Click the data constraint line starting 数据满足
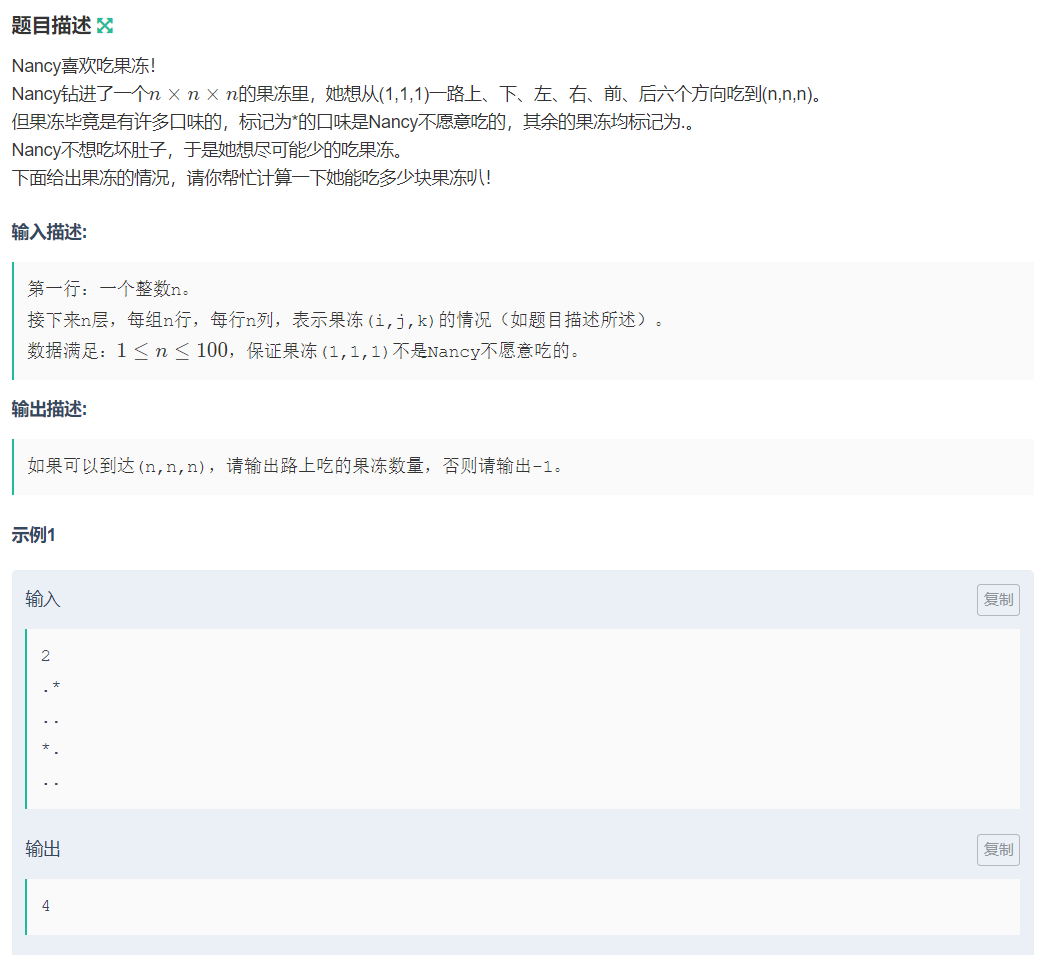 click(x=304, y=350)
